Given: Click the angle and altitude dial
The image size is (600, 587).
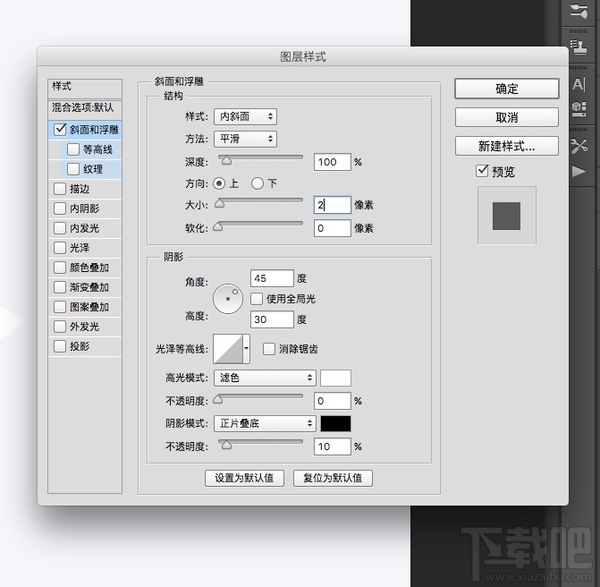Looking at the screenshot, I should 228,298.
